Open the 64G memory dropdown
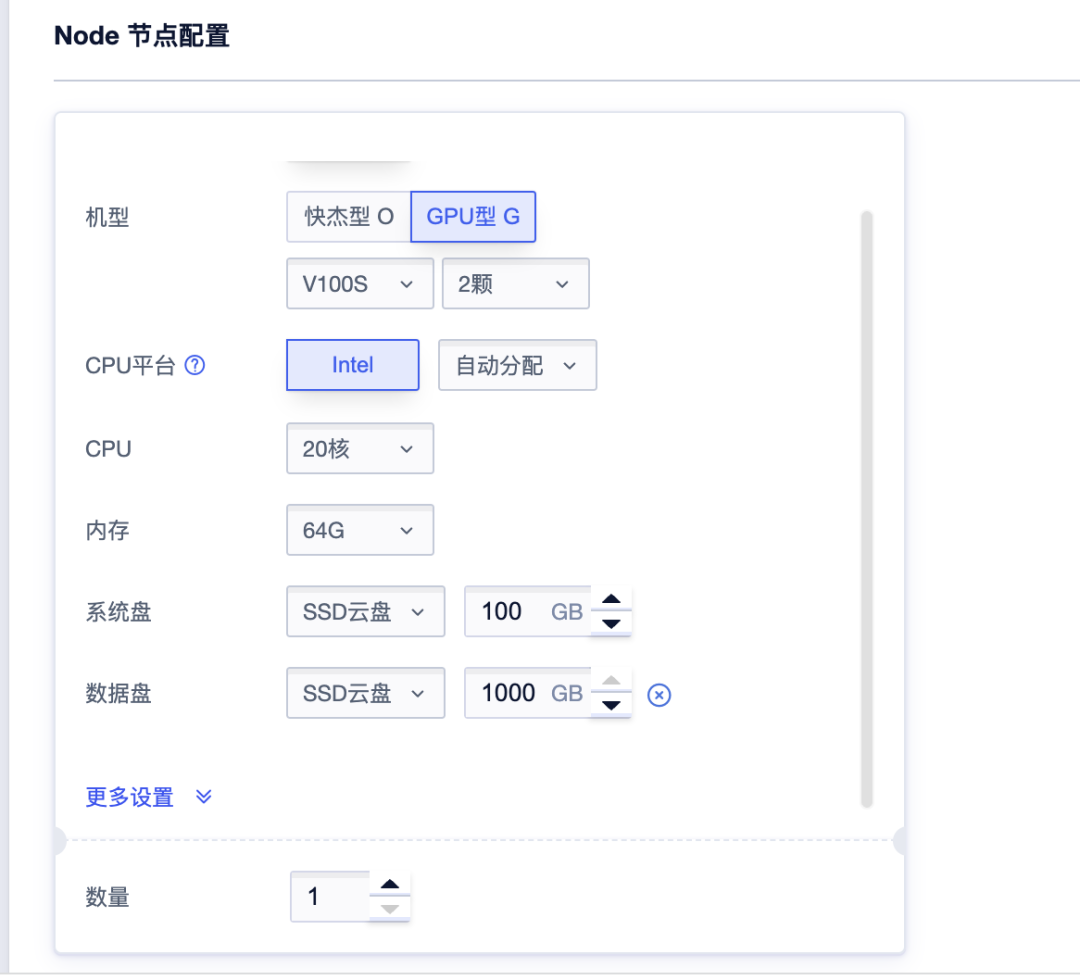The height and width of the screenshot is (980, 1080). point(360,530)
